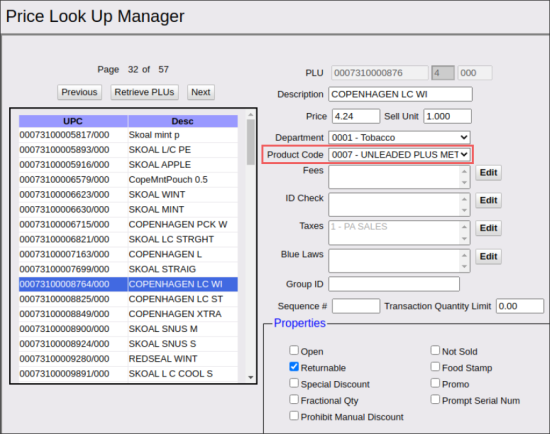Go to Next page of PLUs
This screenshot has width=550, height=434.
pyautogui.click(x=201, y=92)
